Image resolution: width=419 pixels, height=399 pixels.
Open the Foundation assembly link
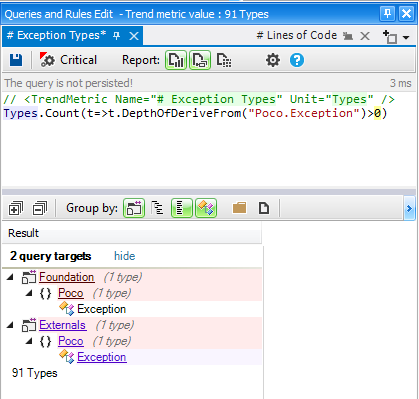66,277
